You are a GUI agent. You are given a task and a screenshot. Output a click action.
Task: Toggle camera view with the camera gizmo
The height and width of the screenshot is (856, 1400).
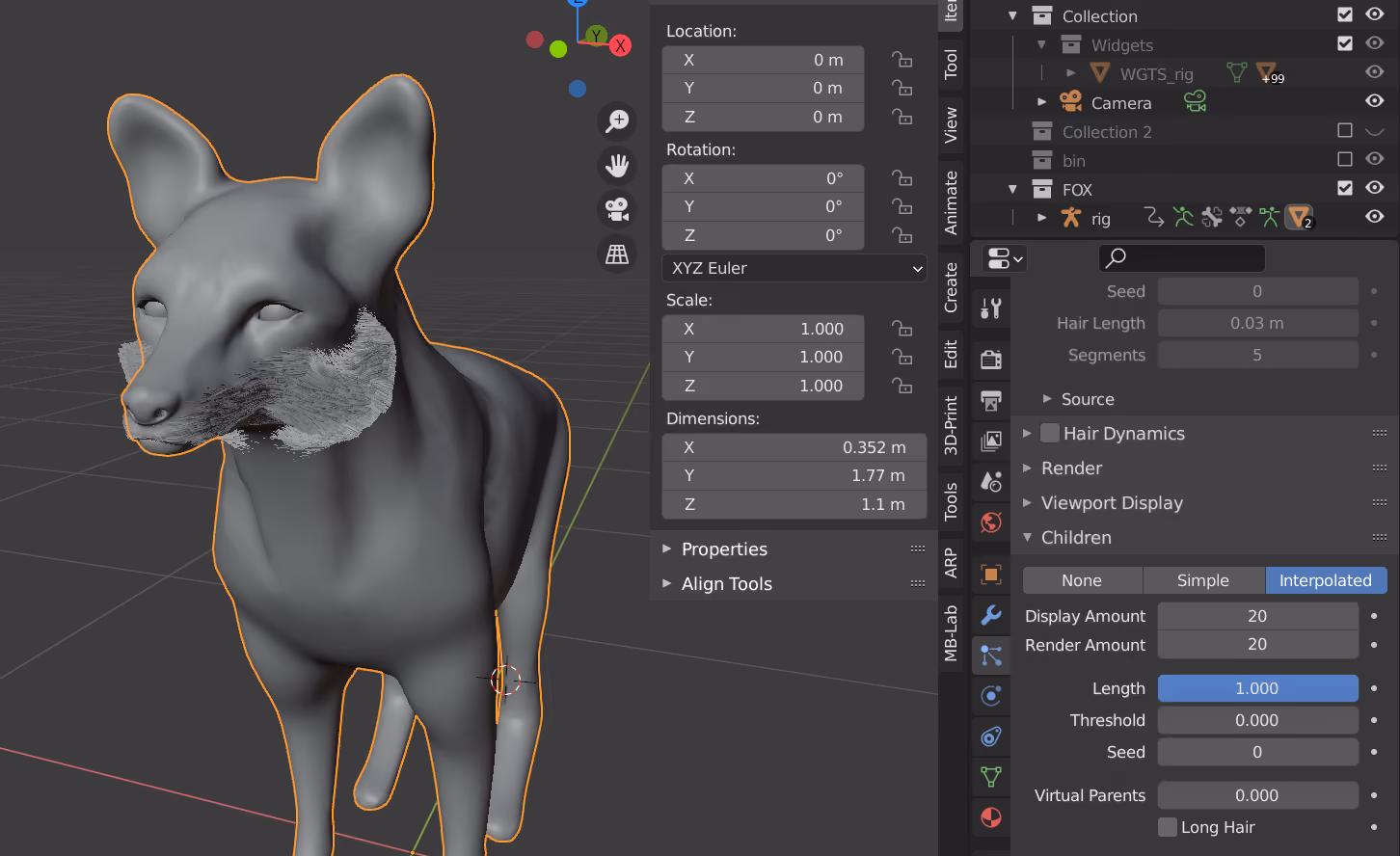tap(617, 209)
